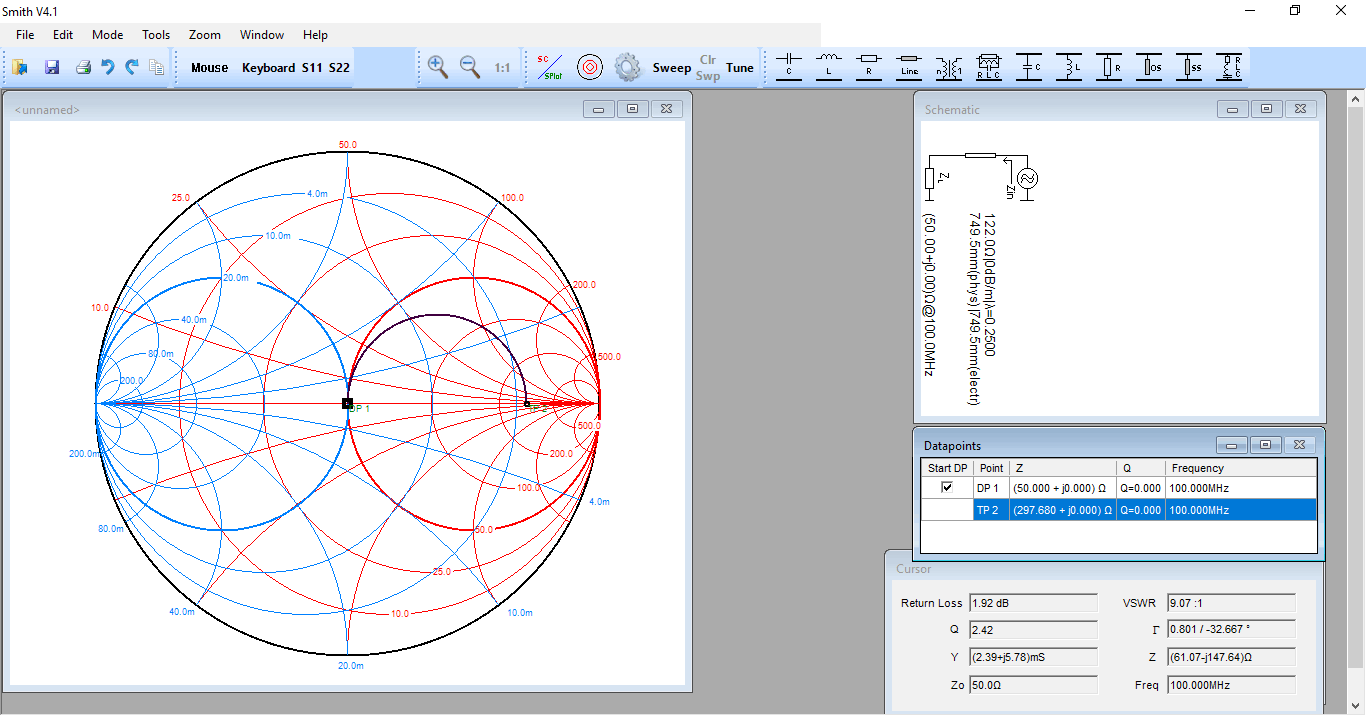Add a transformer element

(x=948, y=67)
